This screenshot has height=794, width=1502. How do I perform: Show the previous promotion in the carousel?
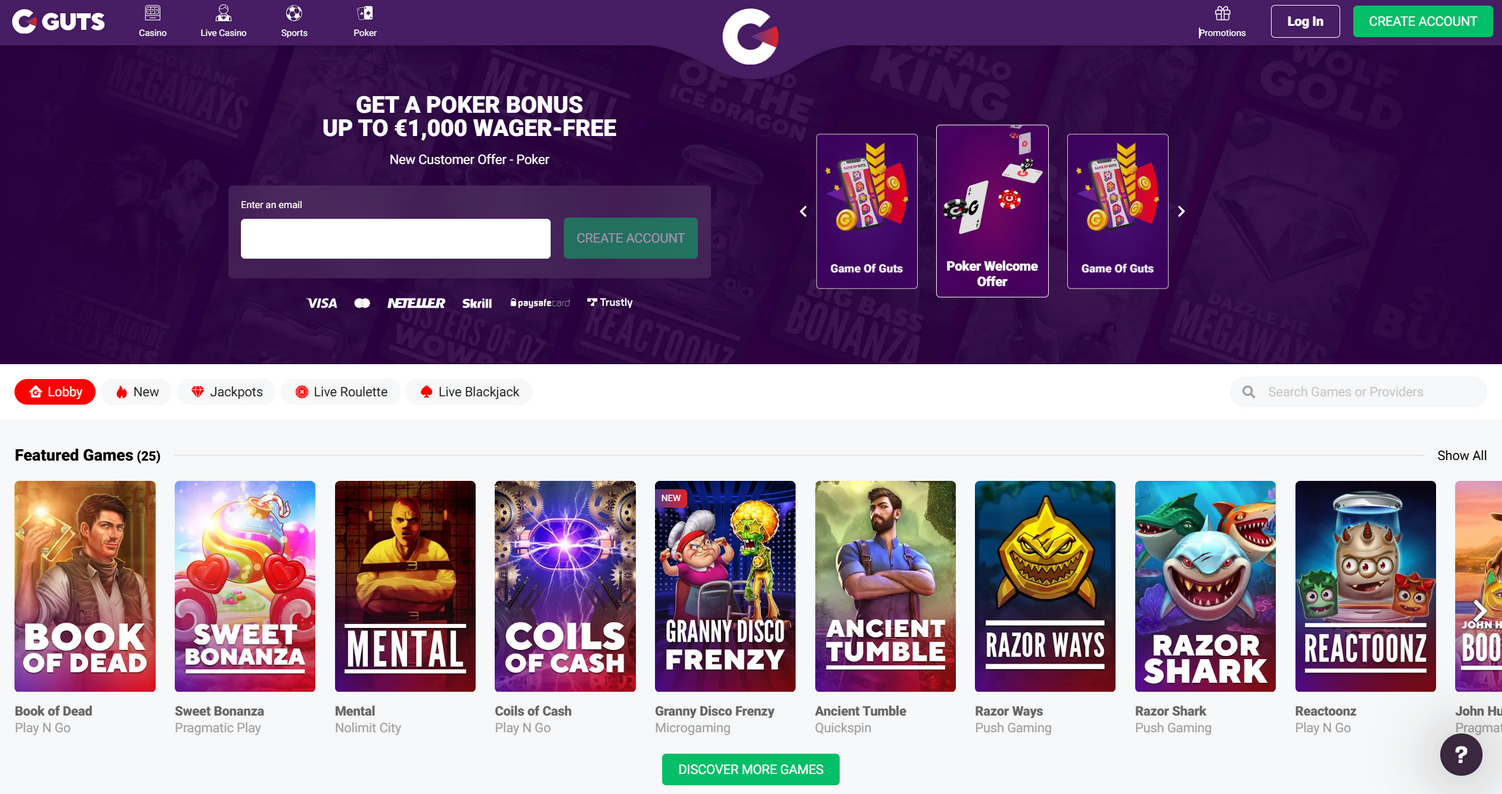(803, 211)
